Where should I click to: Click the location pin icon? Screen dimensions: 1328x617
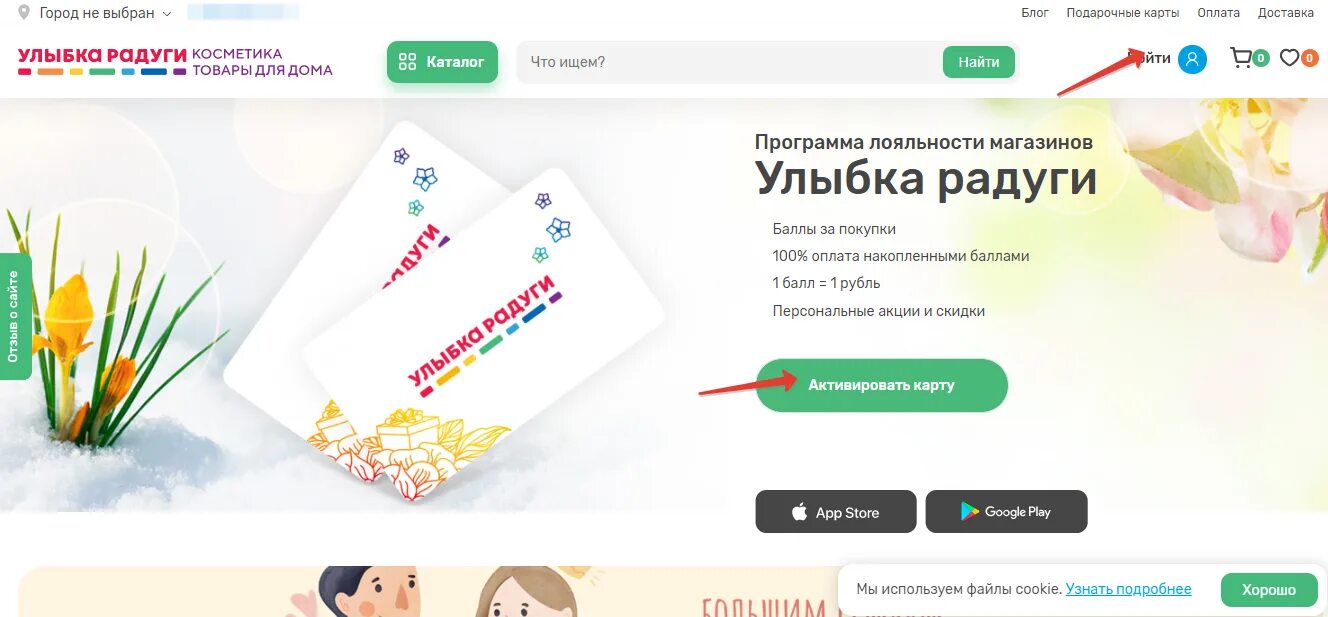(x=24, y=13)
